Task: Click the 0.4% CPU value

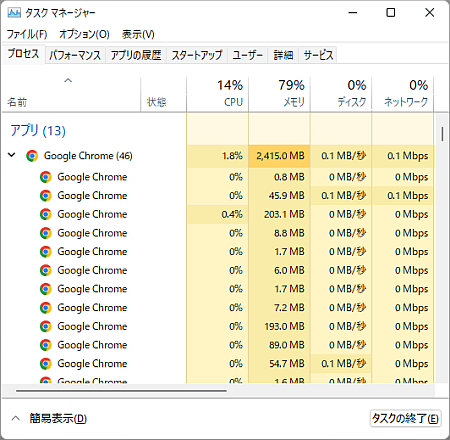Action: (232, 214)
